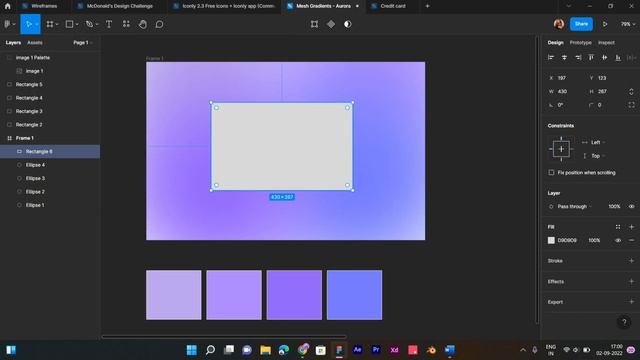Click the blue palette square on canvas

click(x=354, y=295)
